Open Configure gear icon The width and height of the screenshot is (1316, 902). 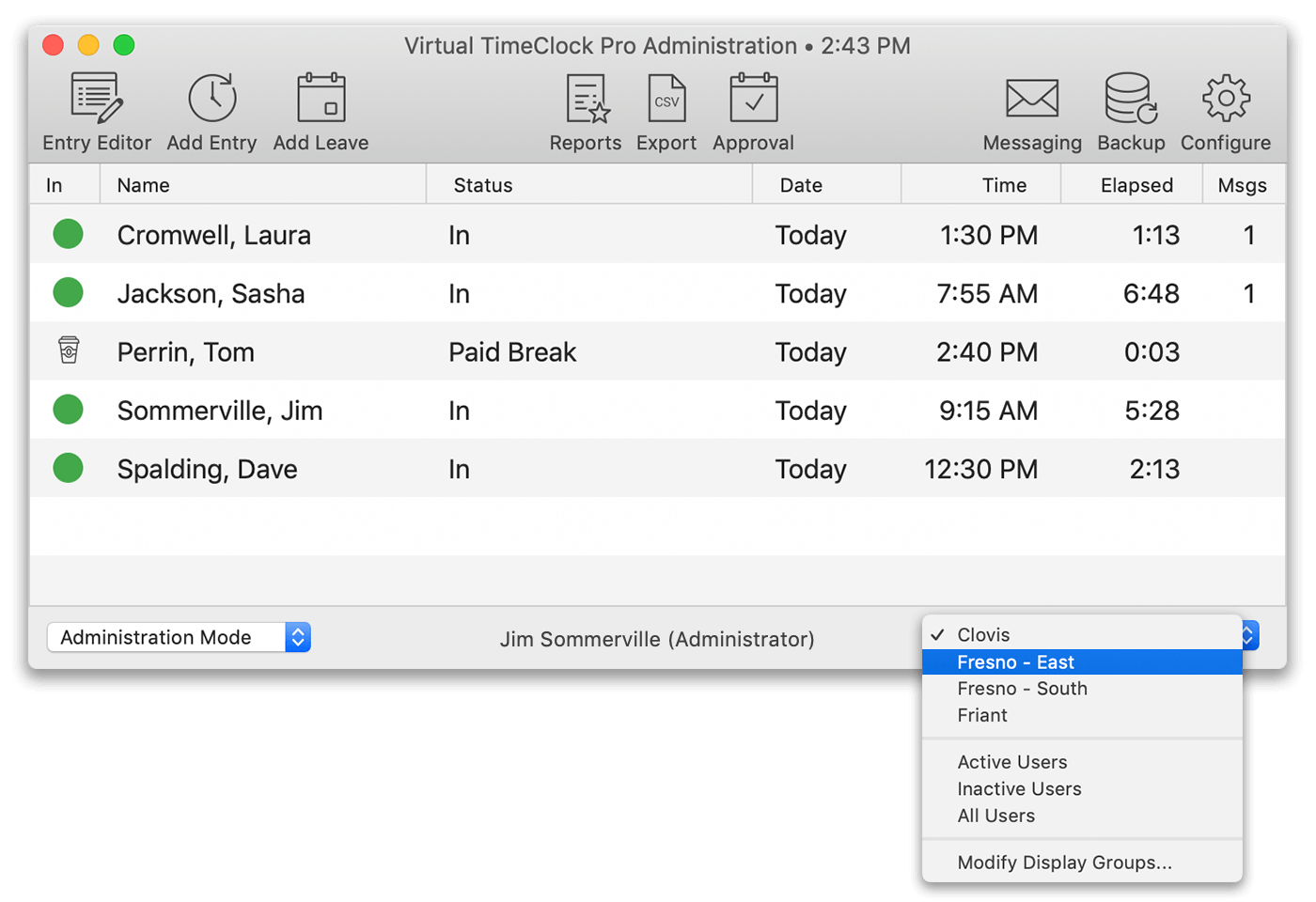coord(1226,98)
